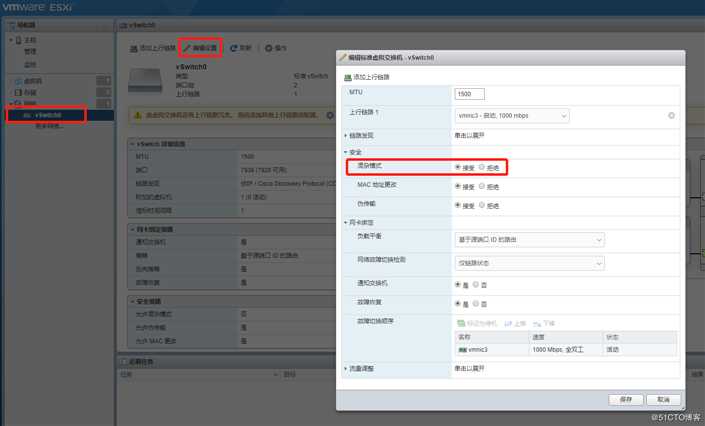Collapse the vSwitch details panel in background
The image size is (705, 426).
133,144
